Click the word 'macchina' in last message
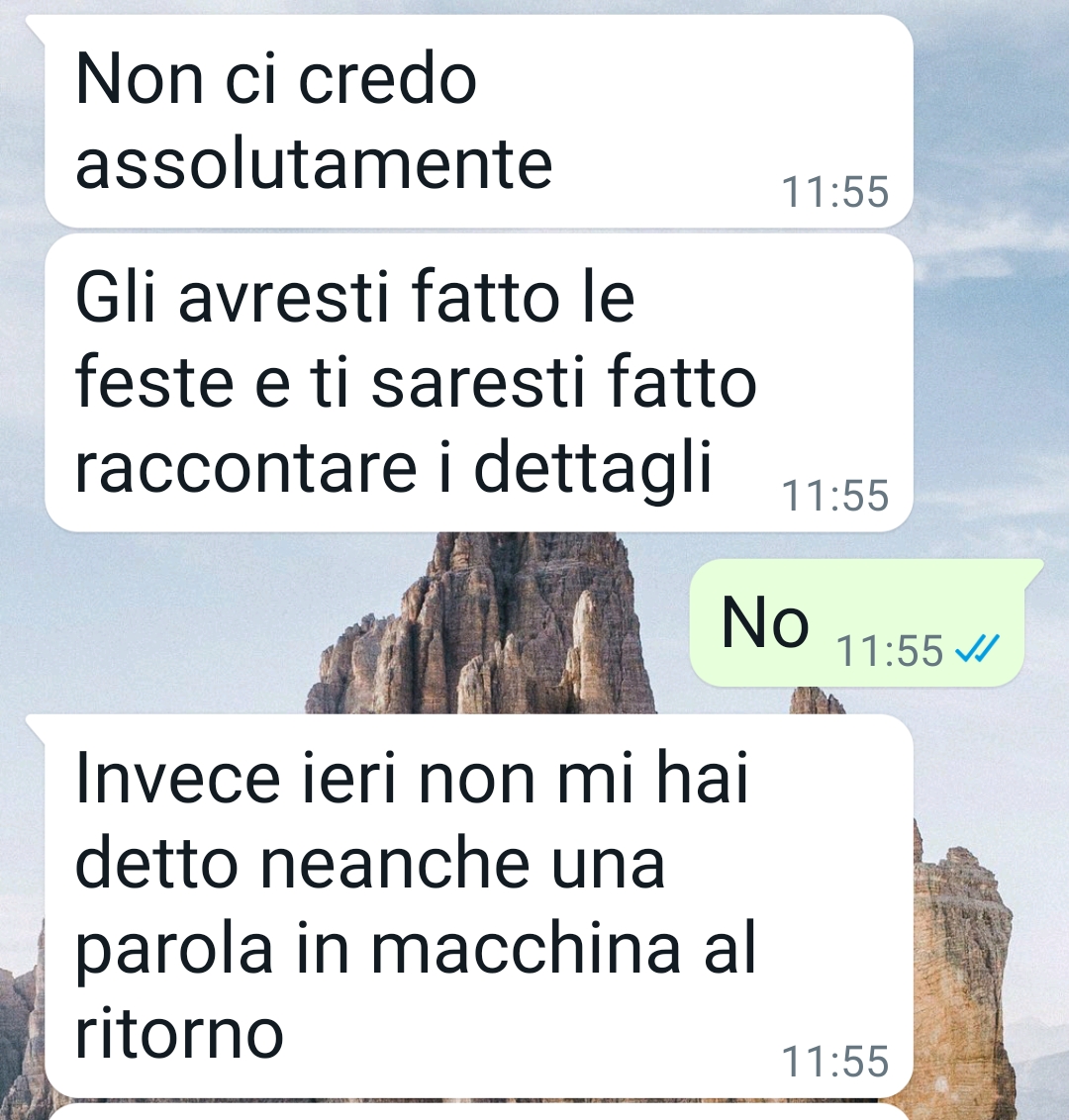This screenshot has height=1120, width=1069. tap(528, 949)
